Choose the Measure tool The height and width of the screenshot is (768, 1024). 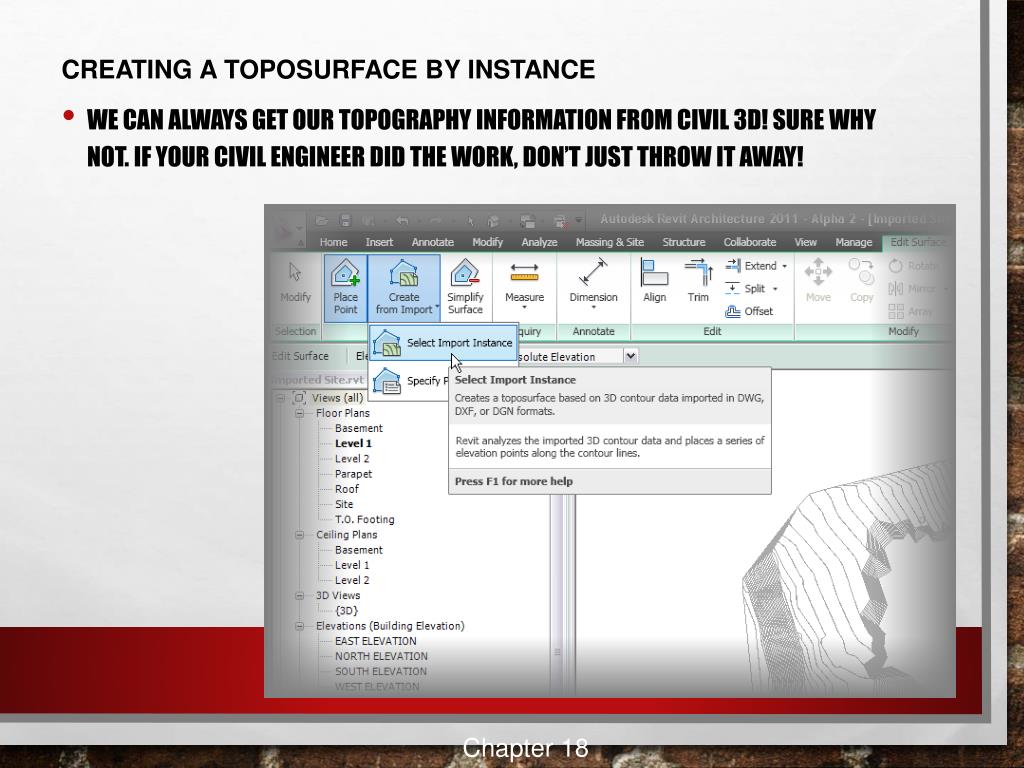tap(524, 283)
